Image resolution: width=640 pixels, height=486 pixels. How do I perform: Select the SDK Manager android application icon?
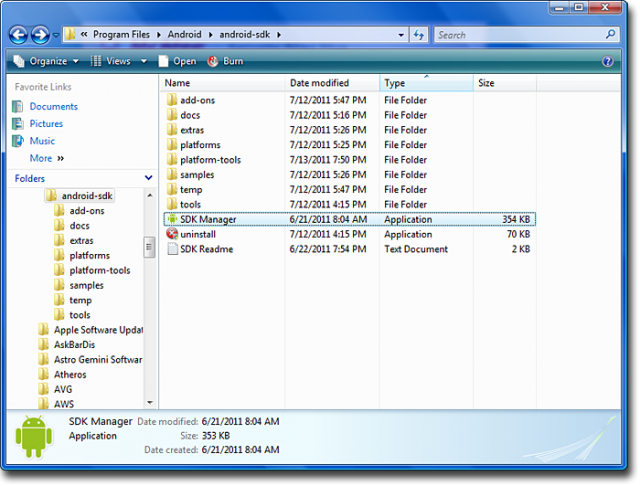click(x=172, y=219)
